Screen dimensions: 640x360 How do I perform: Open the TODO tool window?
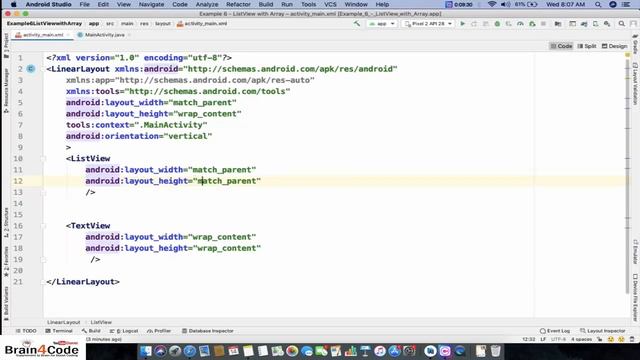pyautogui.click(x=26, y=331)
